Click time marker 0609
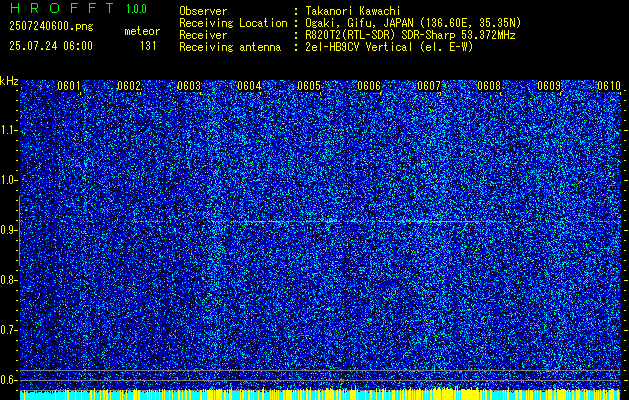 [x=549, y=86]
